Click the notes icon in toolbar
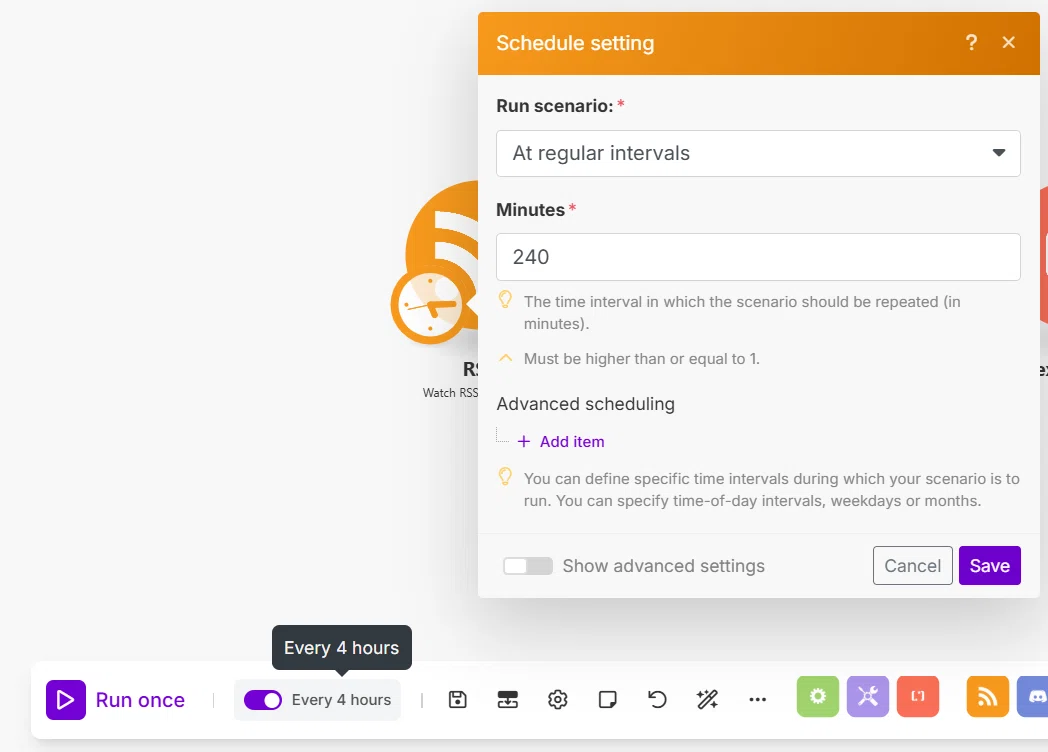The height and width of the screenshot is (752, 1048). click(x=608, y=700)
